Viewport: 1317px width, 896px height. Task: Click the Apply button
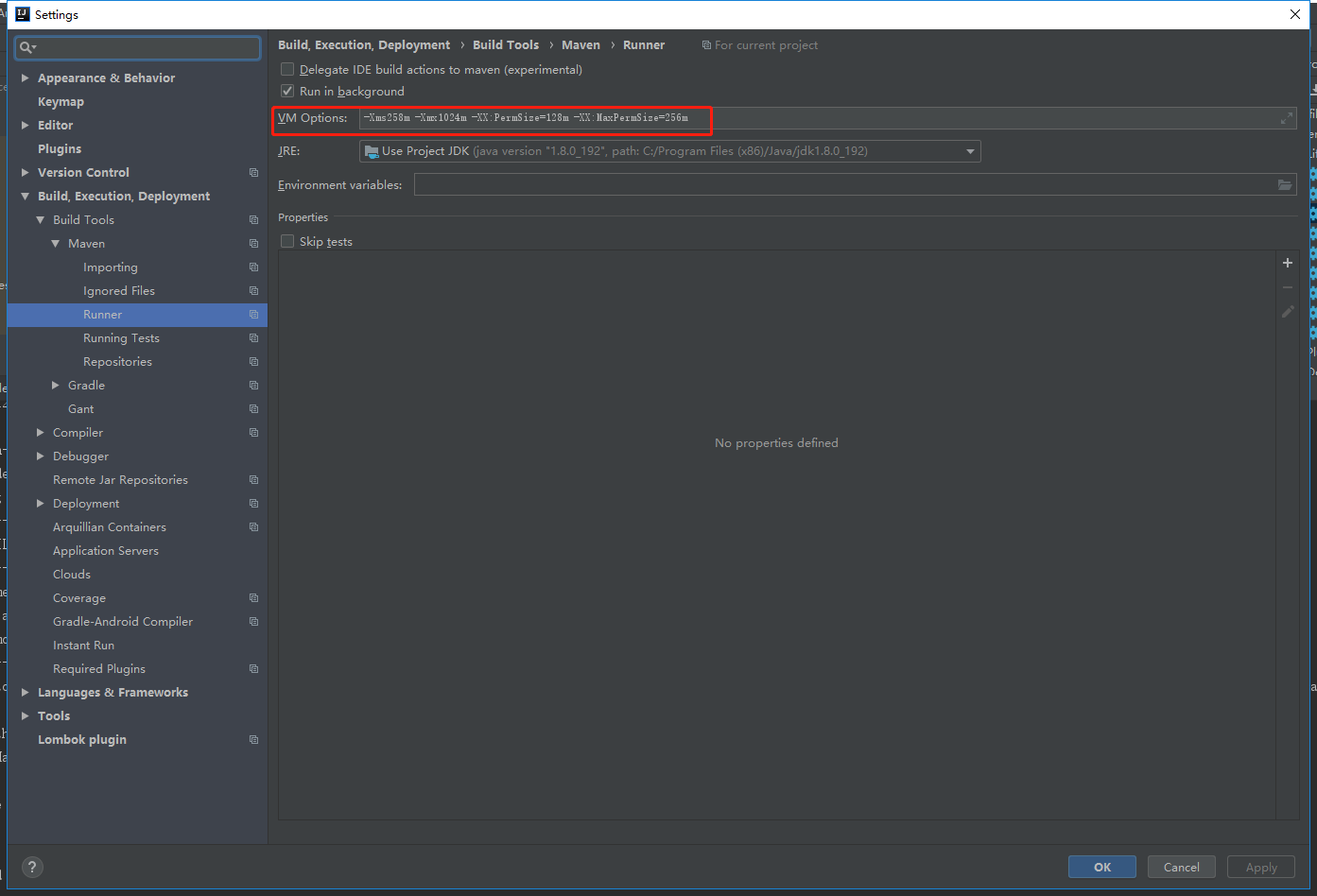(1261, 867)
